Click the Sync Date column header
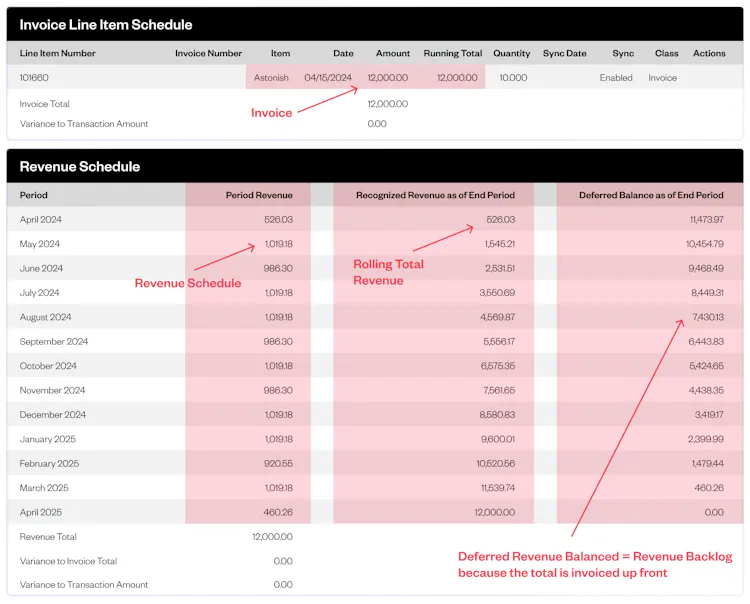Viewport: 750px width, 604px height. coord(564,54)
